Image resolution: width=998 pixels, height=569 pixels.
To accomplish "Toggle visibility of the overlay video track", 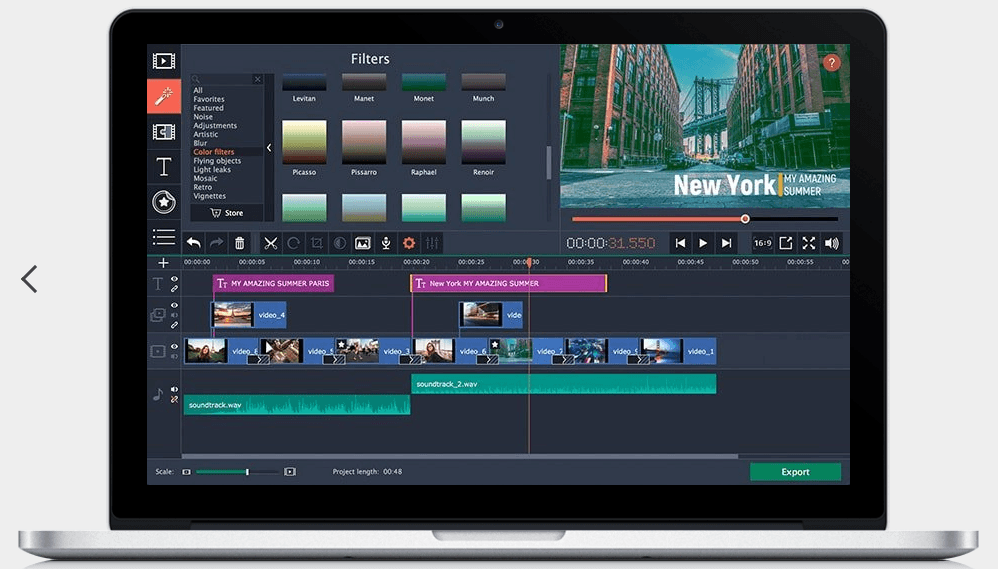I will (x=174, y=306).
